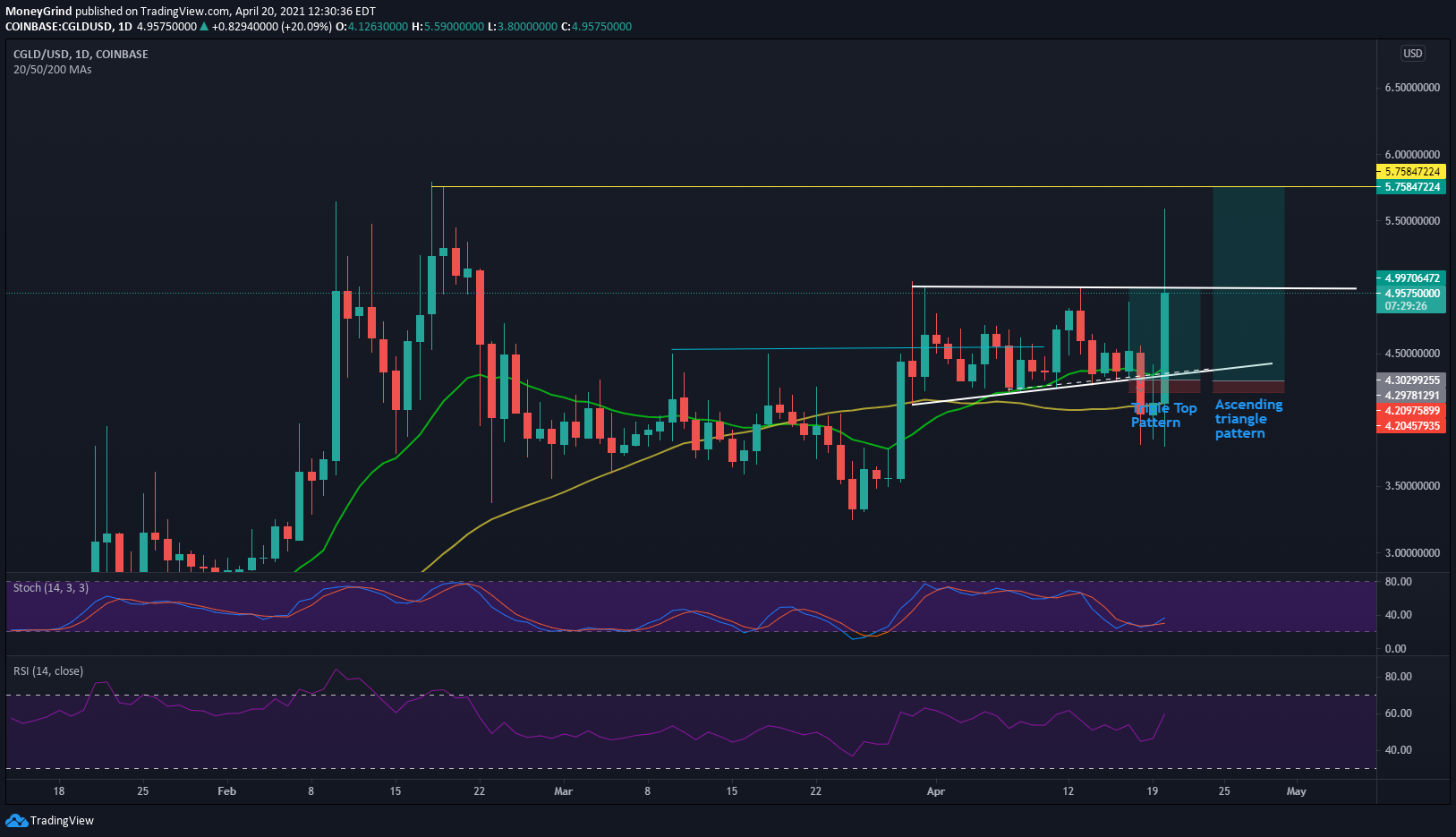
Task: Click the +0.82940000 (+20.09%) change value
Action: click(272, 27)
